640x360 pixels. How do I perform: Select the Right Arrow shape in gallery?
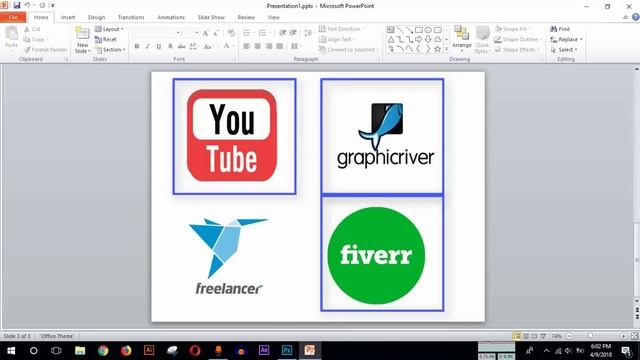(419, 40)
